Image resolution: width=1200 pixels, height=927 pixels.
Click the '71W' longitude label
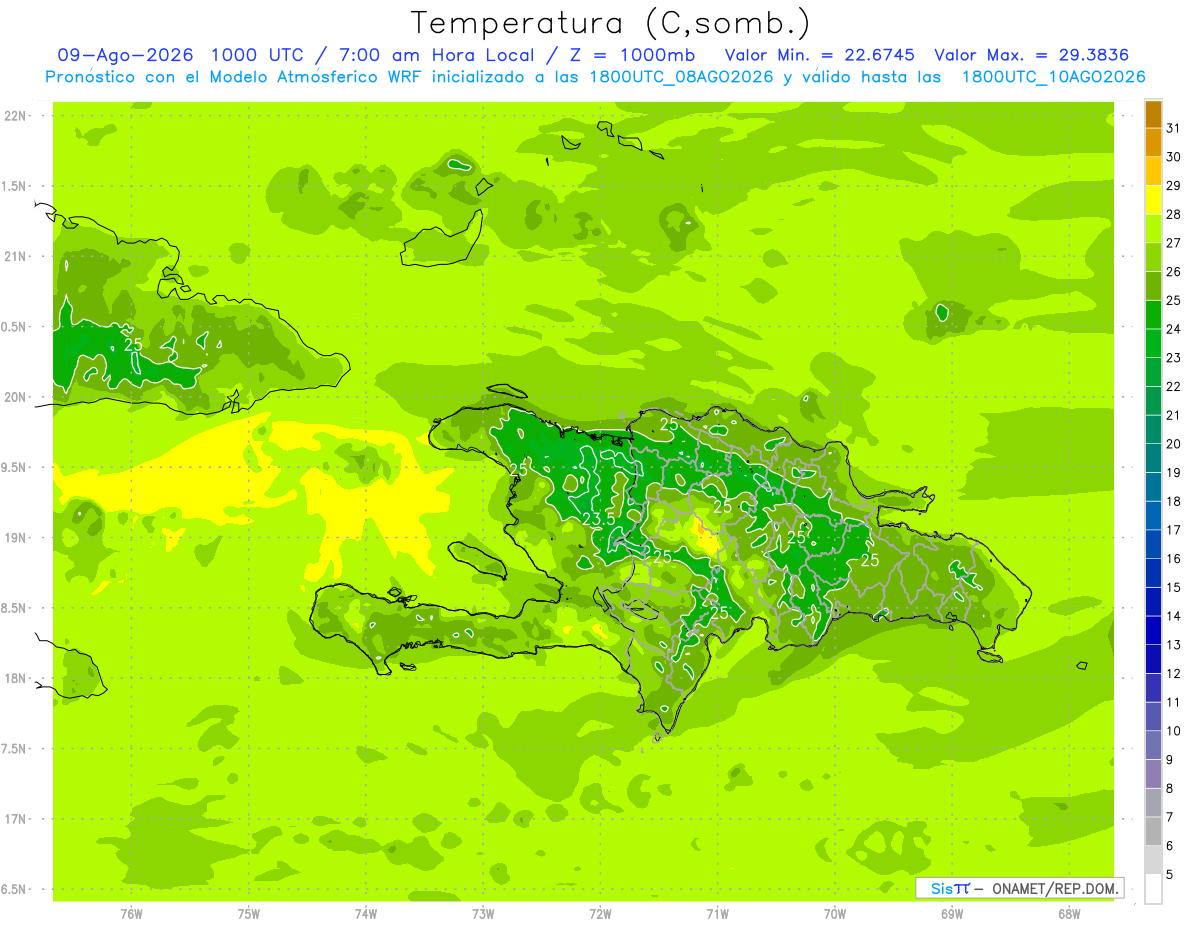[x=717, y=914]
